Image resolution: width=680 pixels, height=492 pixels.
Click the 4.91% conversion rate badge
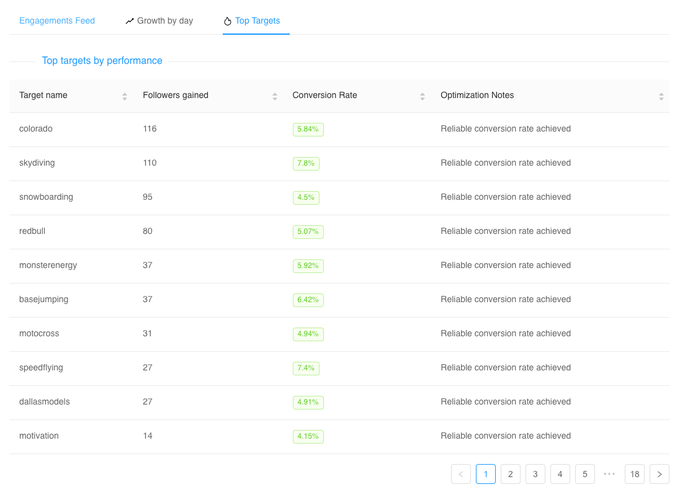308,402
